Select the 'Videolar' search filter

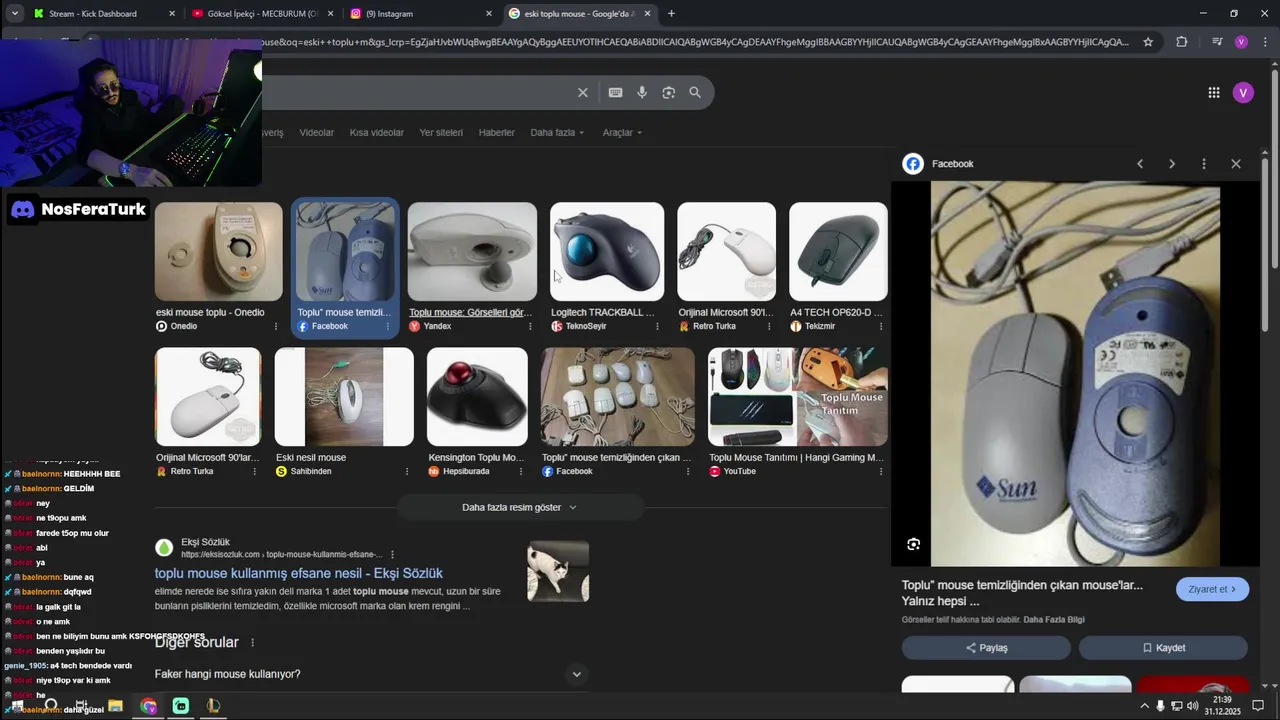click(x=317, y=133)
